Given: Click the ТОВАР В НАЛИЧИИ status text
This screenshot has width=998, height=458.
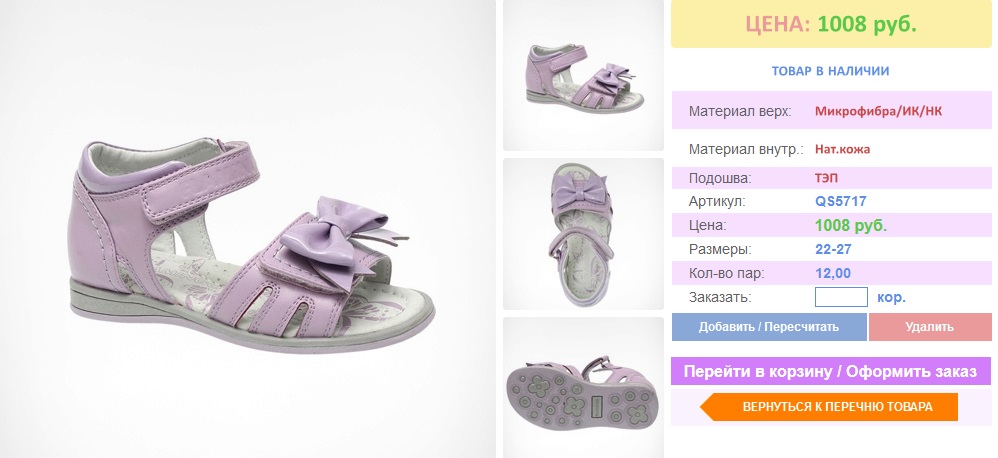Looking at the screenshot, I should tap(831, 71).
